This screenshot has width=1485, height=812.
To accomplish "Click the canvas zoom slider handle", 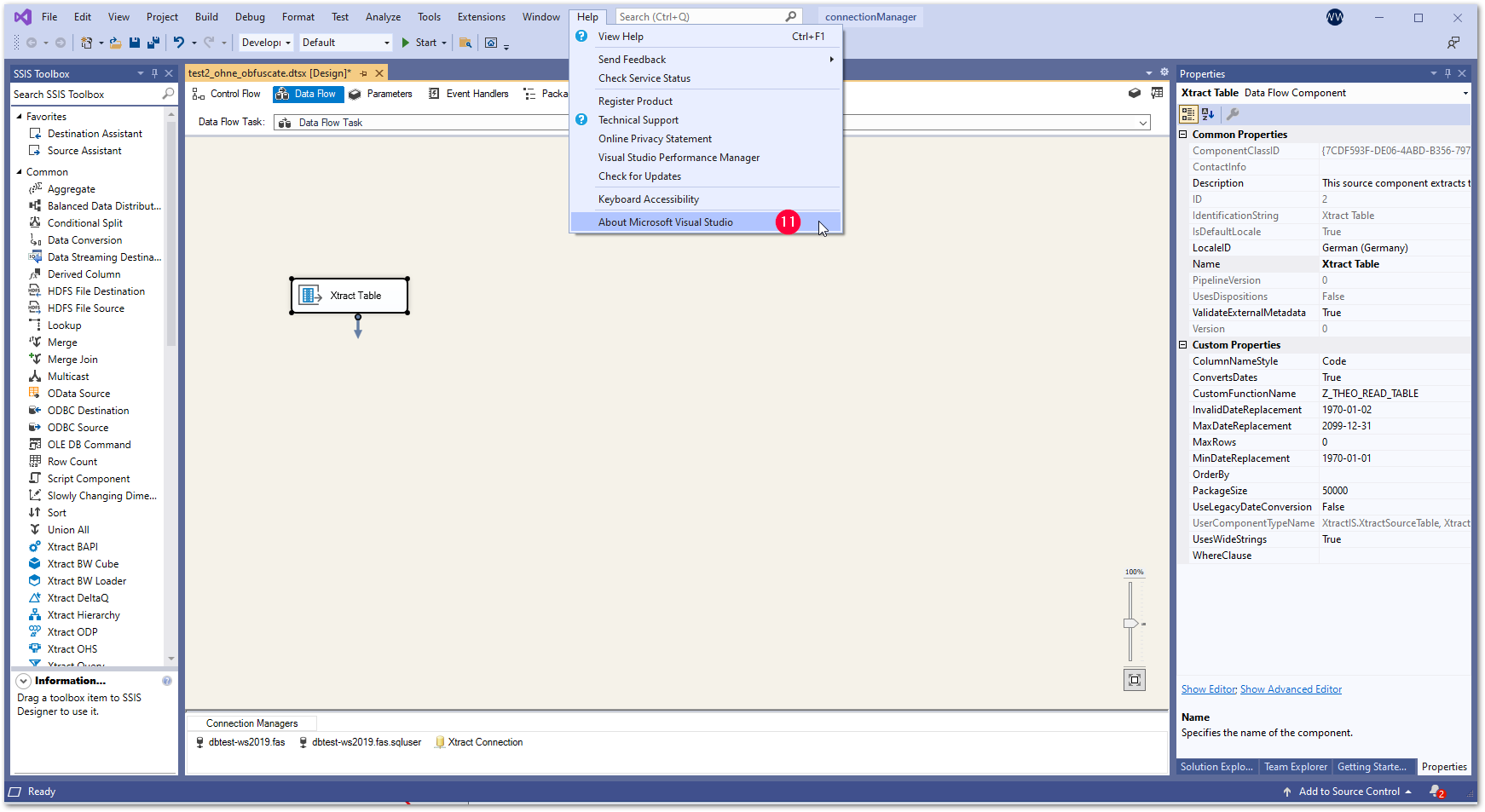I will [1130, 624].
